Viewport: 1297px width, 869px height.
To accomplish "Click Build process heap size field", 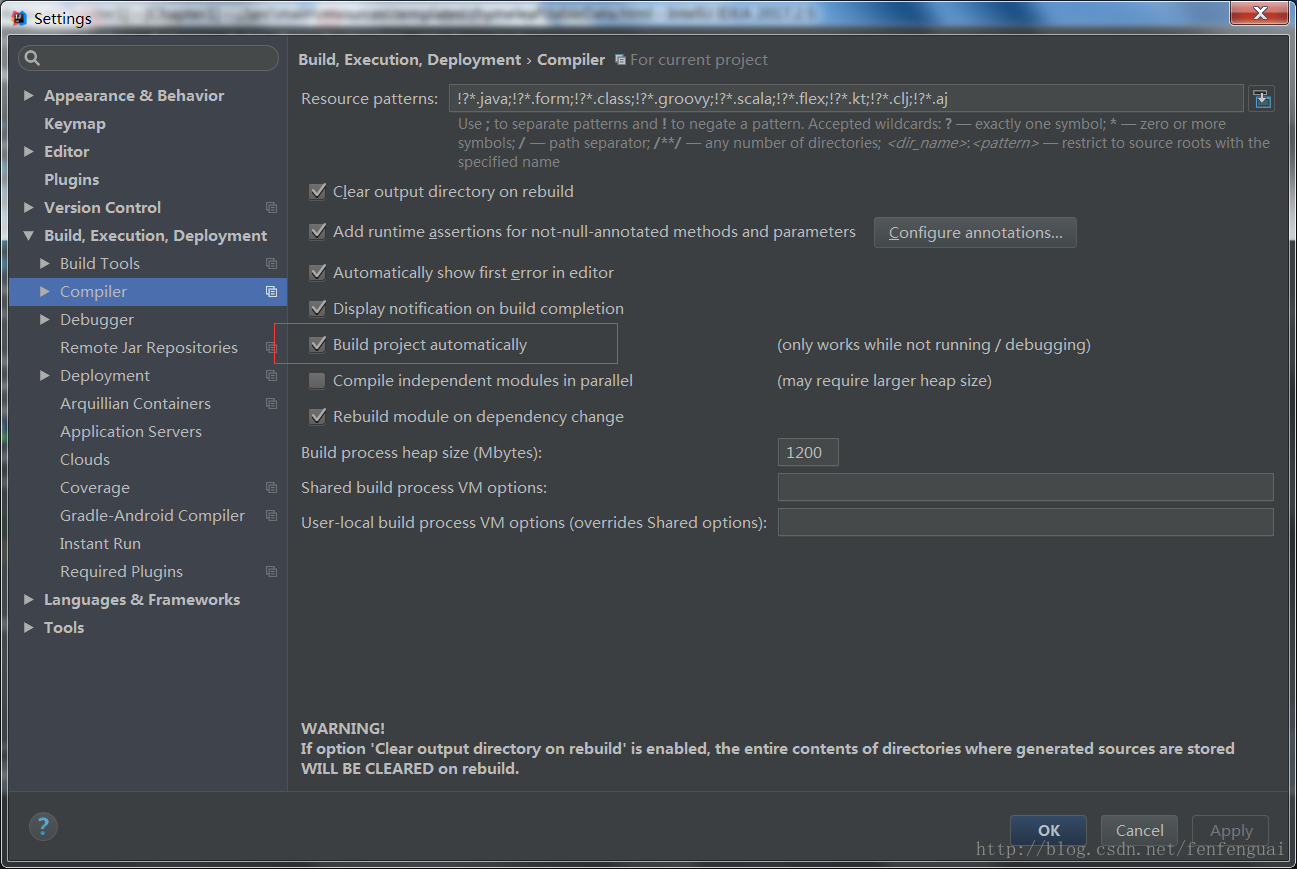I will coord(808,452).
